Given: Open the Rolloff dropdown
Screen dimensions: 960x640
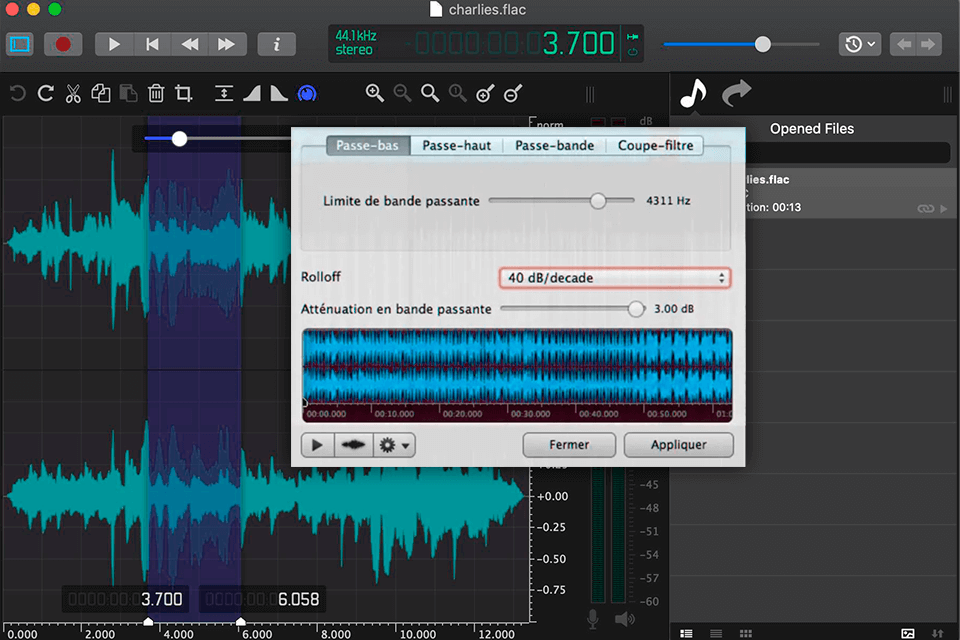Looking at the screenshot, I should pyautogui.click(x=614, y=277).
